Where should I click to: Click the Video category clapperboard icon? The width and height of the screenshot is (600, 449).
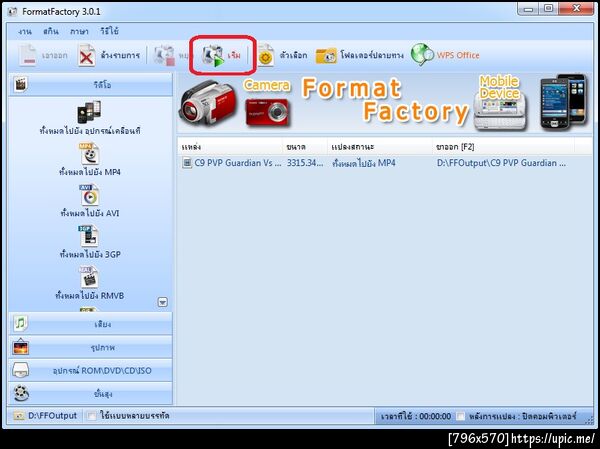(x=21, y=84)
